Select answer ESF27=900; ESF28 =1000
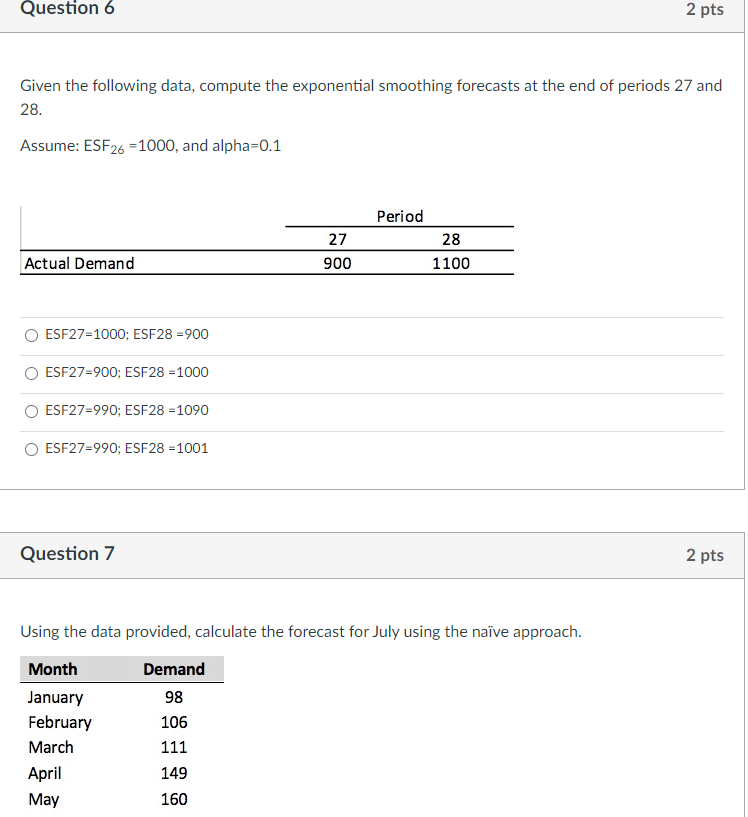 (31, 372)
